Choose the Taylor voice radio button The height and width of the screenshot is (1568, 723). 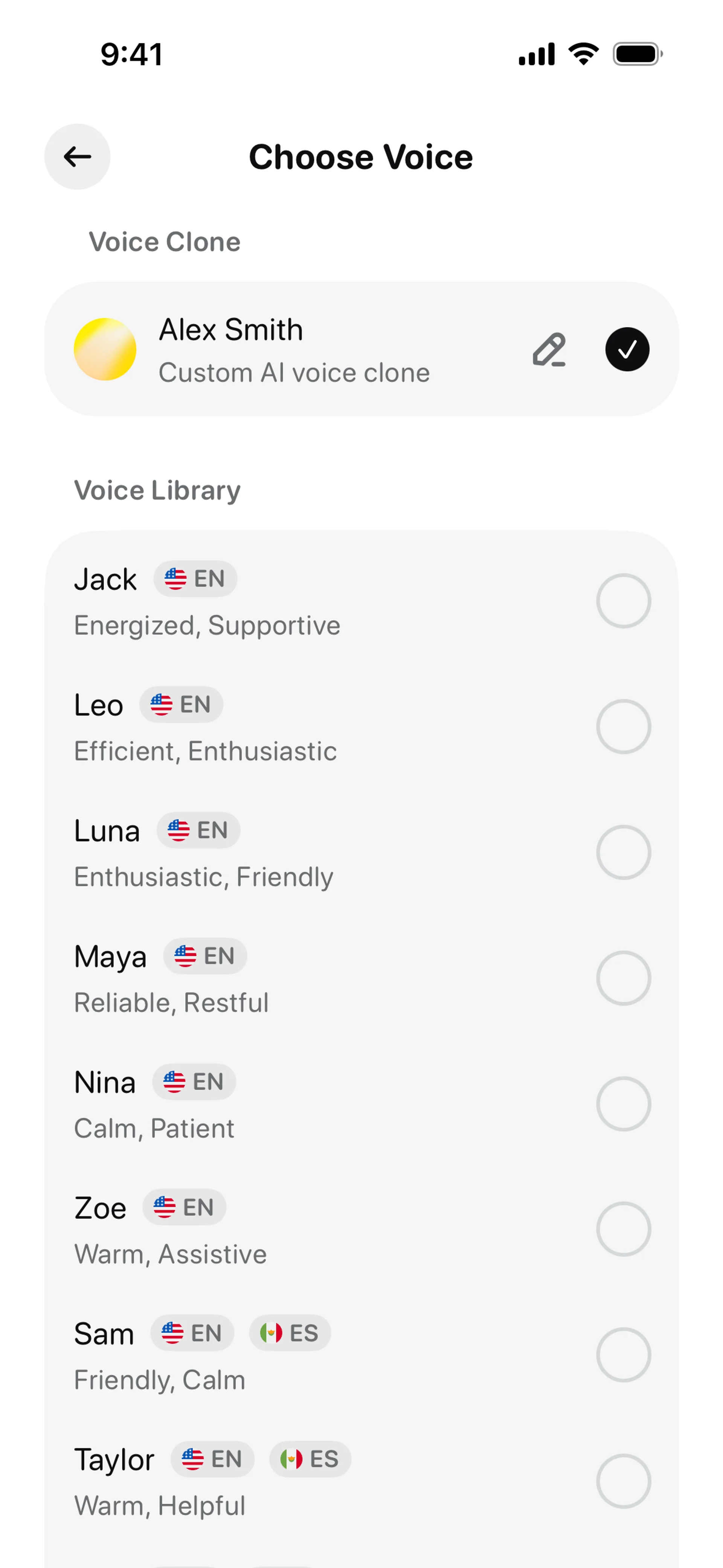click(x=623, y=1480)
